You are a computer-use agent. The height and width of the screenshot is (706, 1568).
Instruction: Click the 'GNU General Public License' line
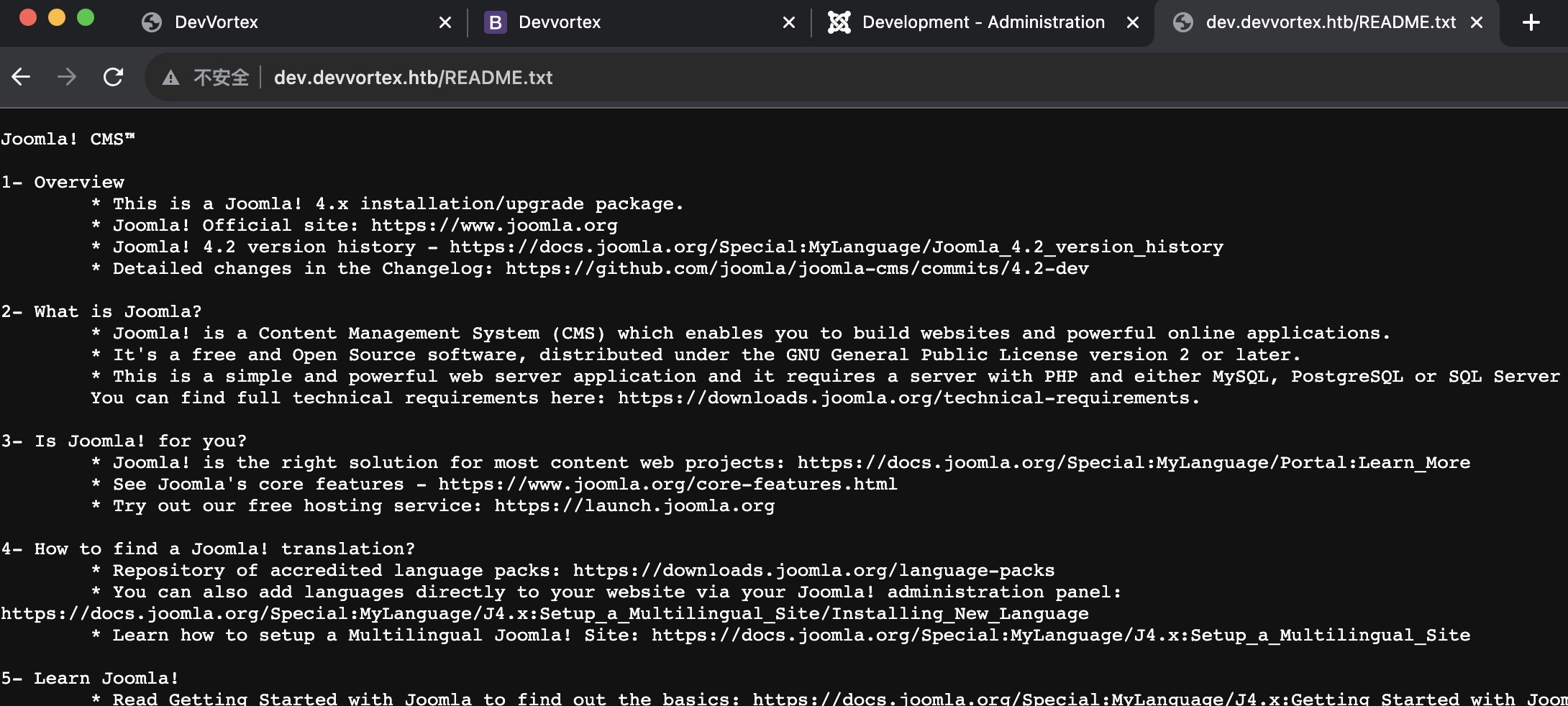696,354
